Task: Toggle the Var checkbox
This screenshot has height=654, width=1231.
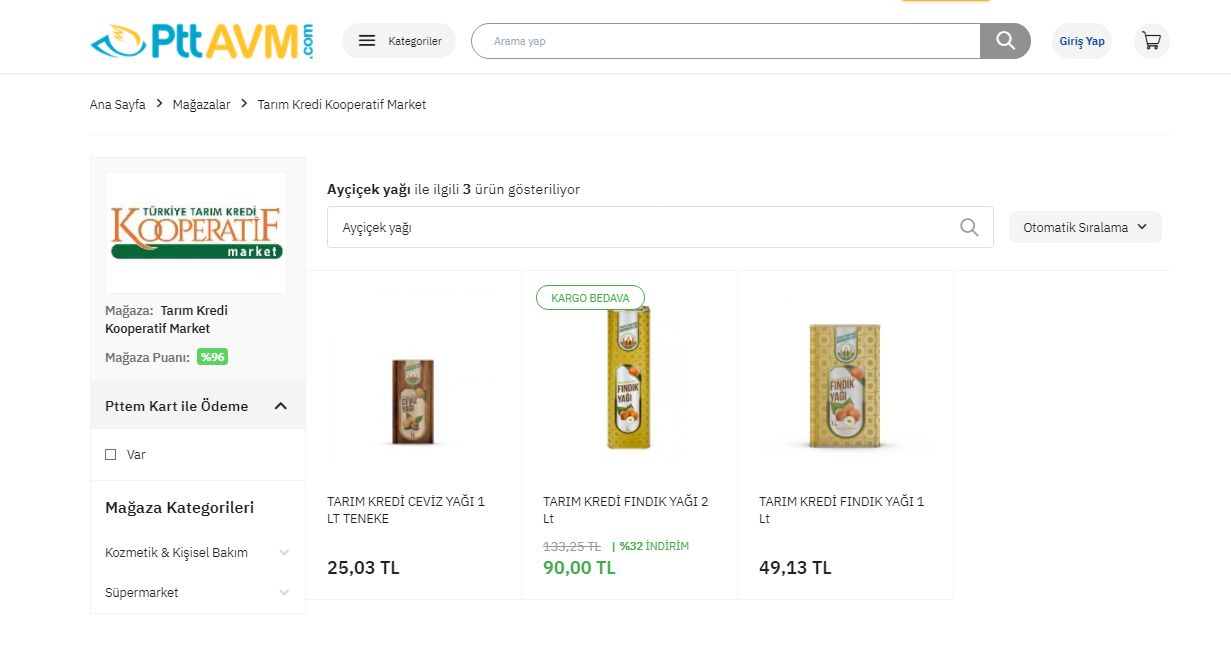Action: 111,454
